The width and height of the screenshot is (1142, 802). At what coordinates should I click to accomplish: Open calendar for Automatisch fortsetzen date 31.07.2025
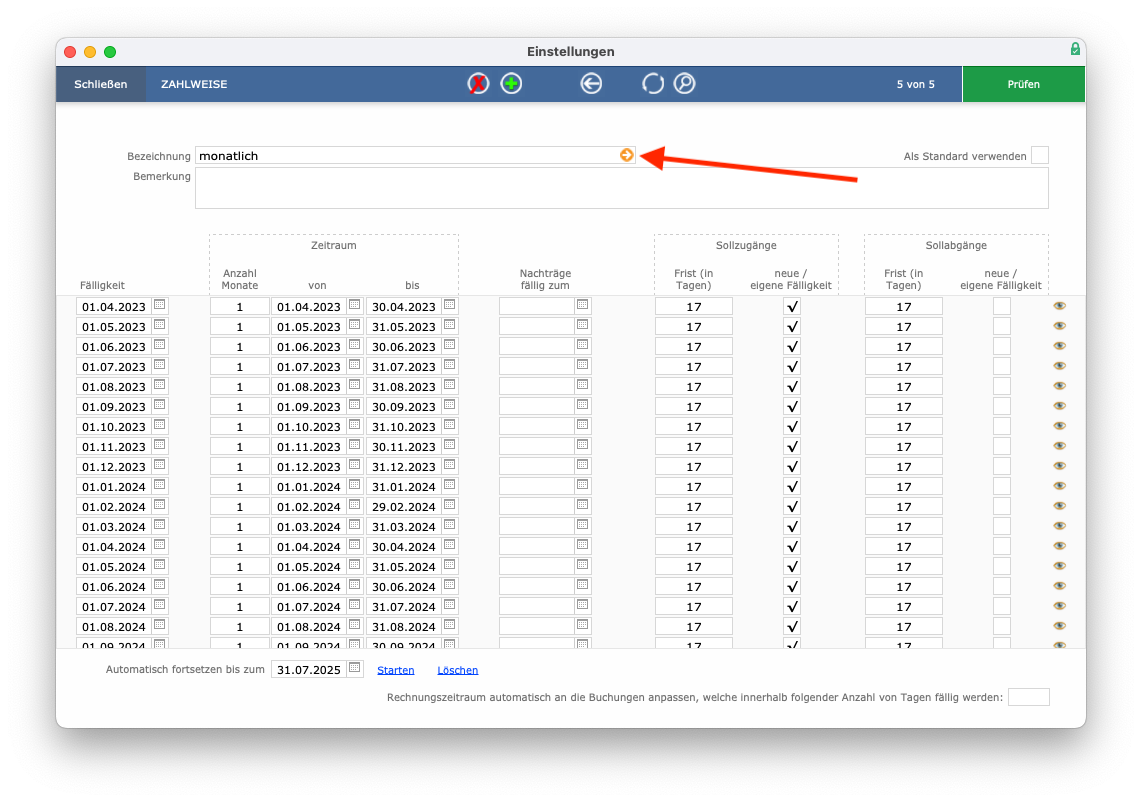pyautogui.click(x=355, y=668)
